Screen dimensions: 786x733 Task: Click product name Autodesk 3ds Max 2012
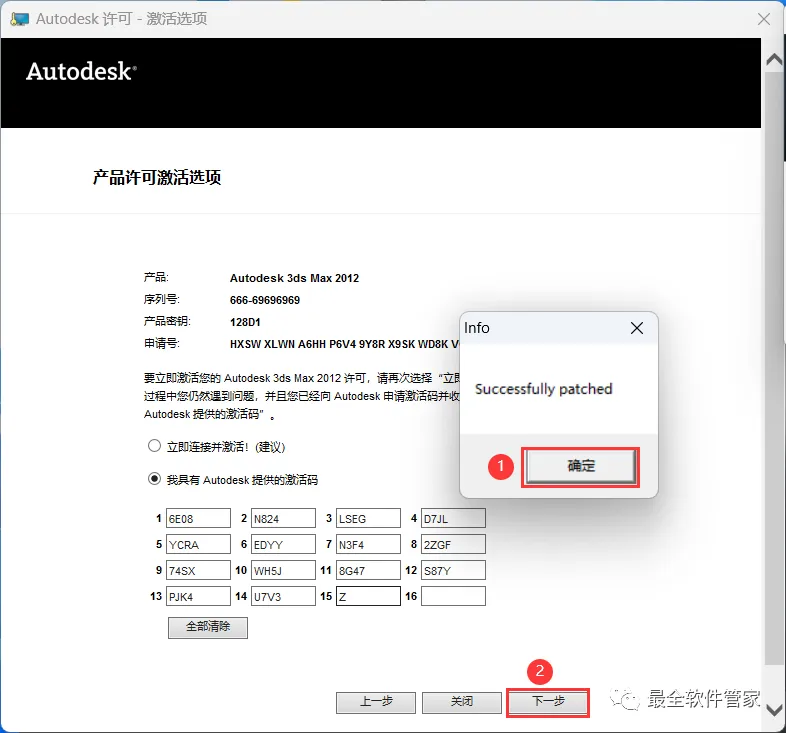[294, 278]
